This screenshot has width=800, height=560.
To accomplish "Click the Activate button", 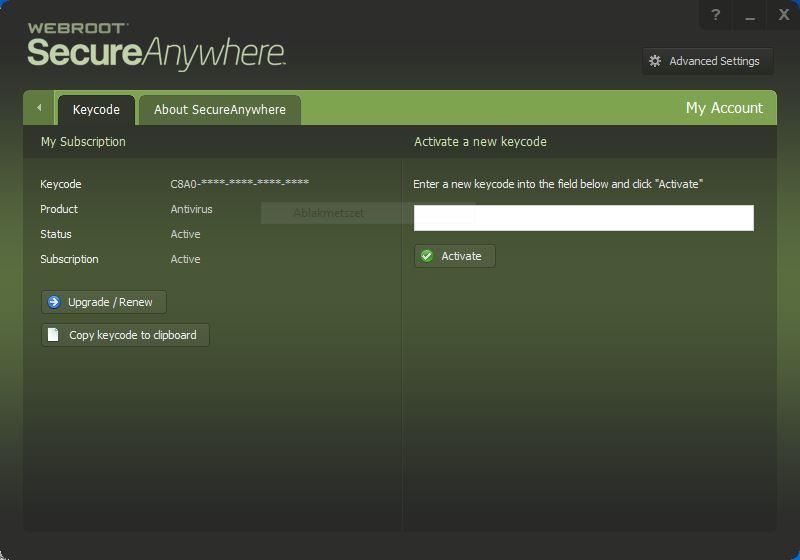I will [x=455, y=256].
